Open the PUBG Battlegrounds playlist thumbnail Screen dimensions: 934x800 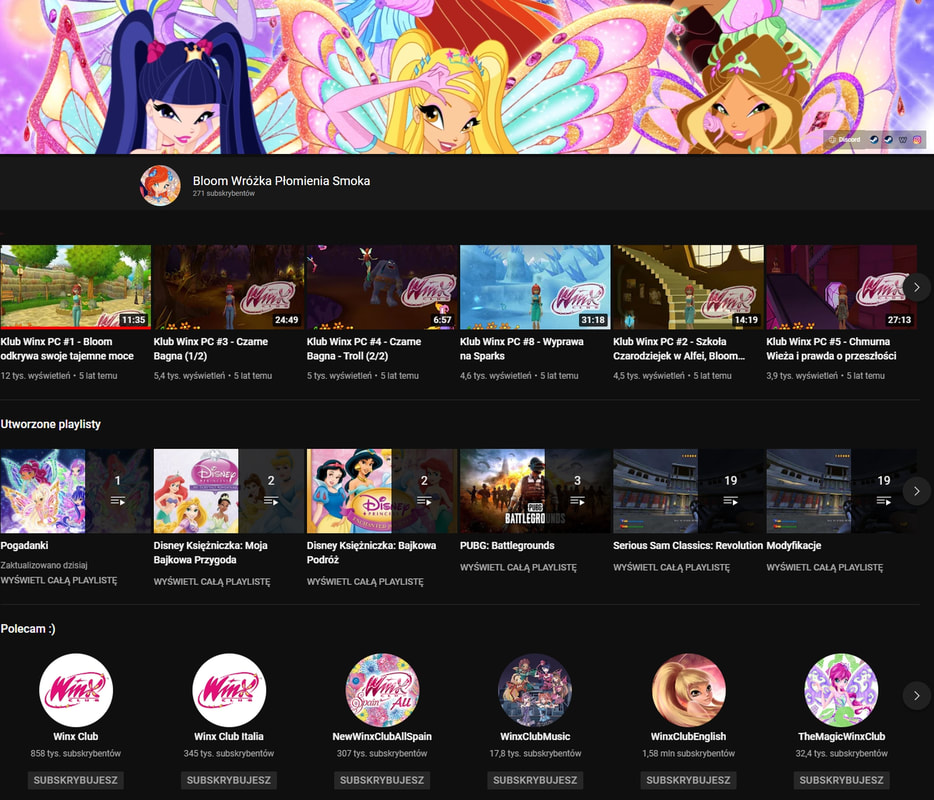click(535, 491)
